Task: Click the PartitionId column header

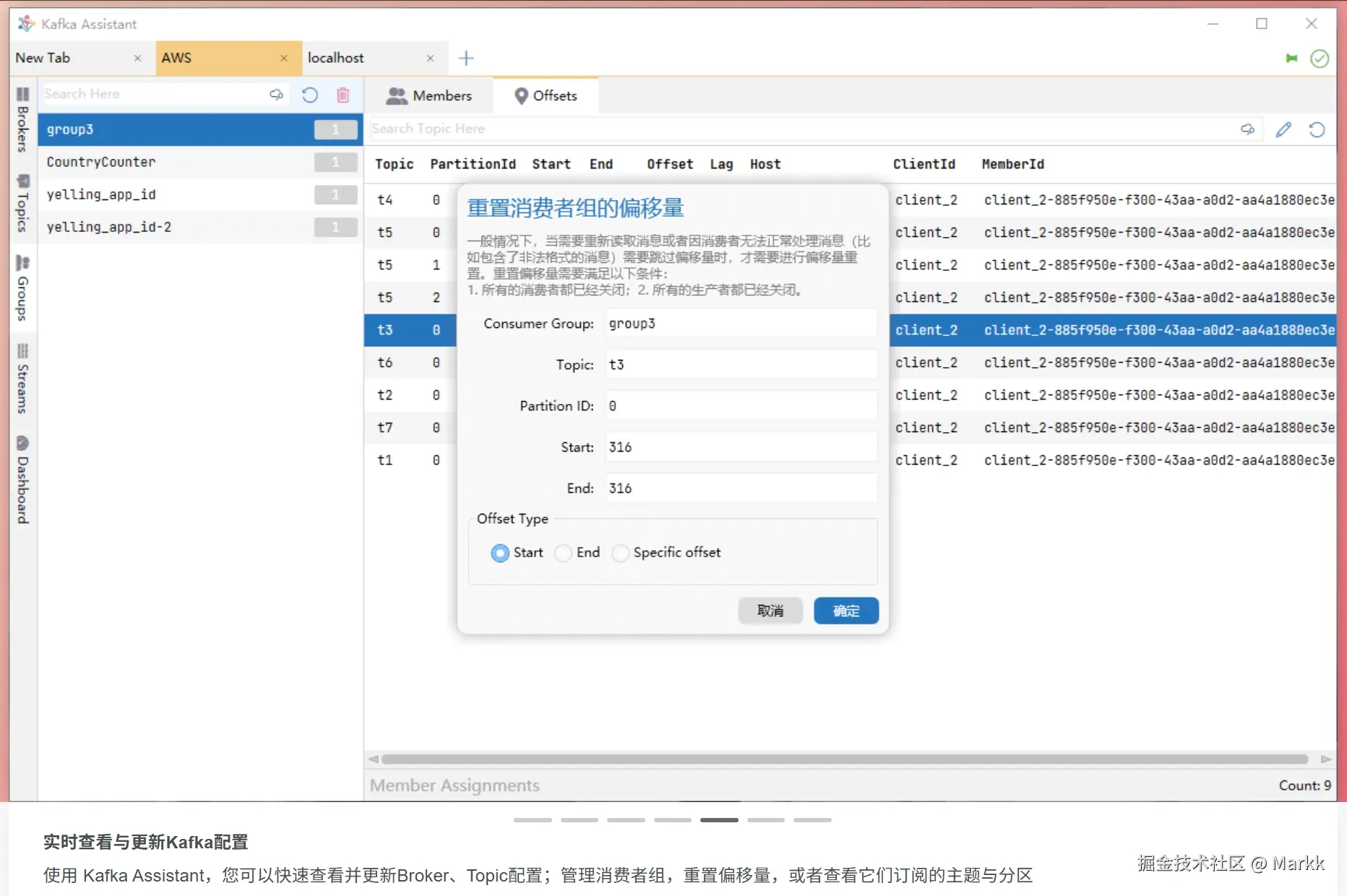Action: (x=473, y=165)
